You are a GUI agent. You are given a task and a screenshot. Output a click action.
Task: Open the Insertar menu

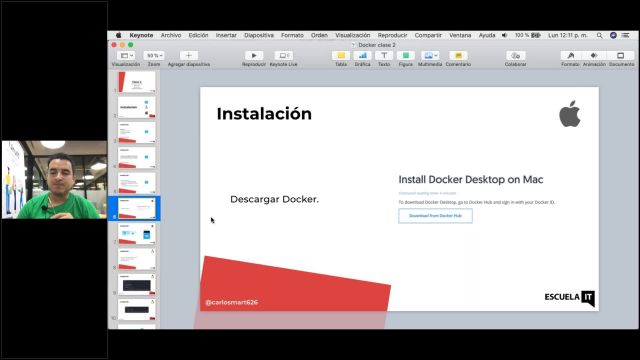click(x=226, y=36)
